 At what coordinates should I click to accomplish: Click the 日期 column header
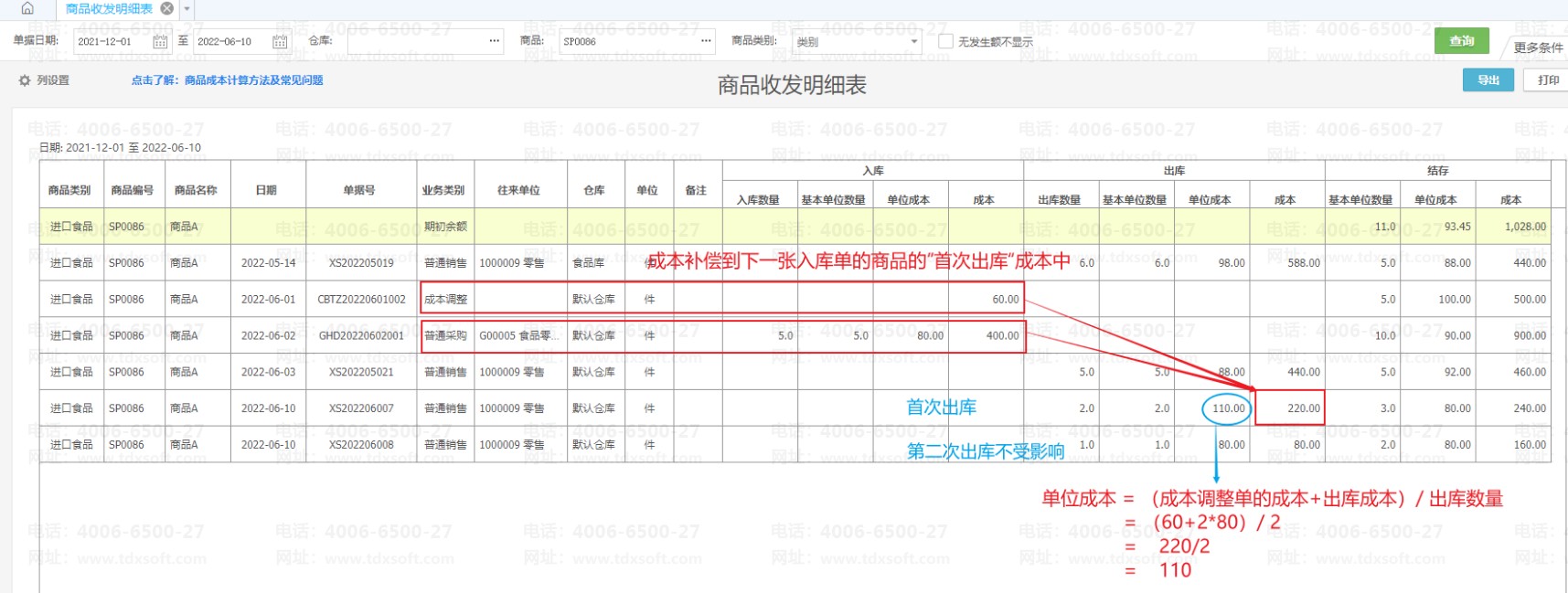[x=266, y=190]
